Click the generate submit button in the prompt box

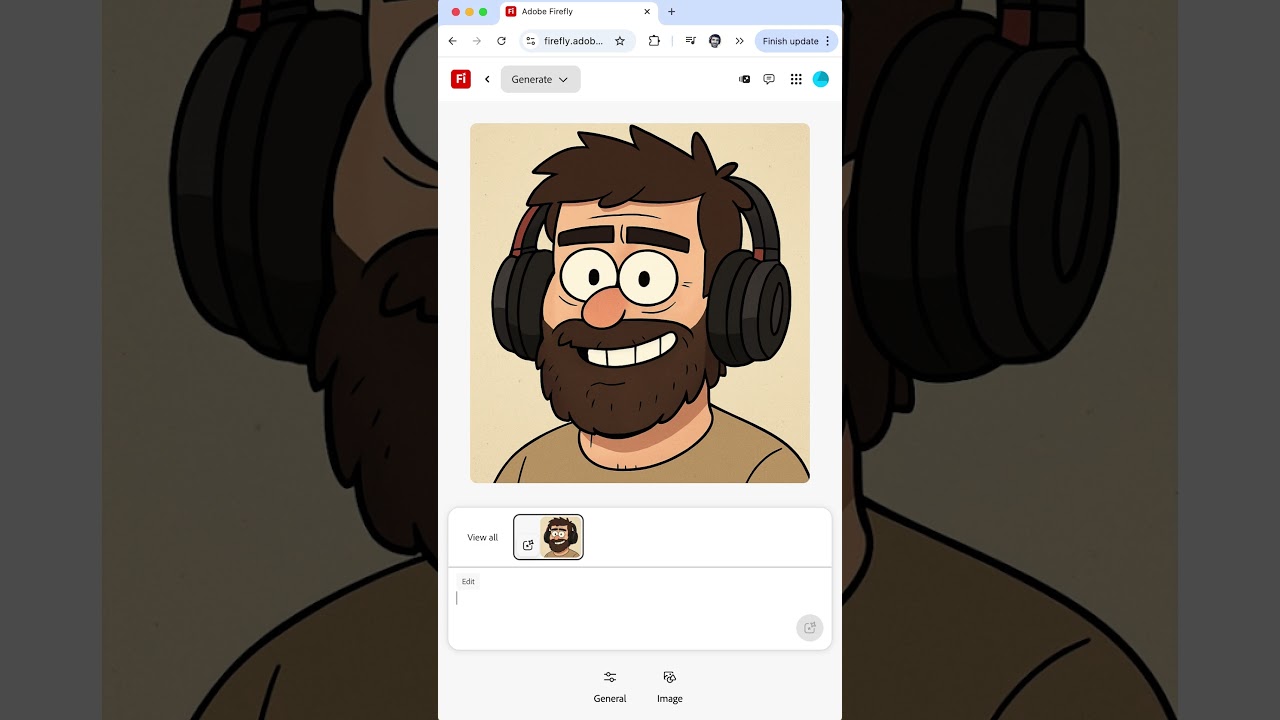point(810,628)
